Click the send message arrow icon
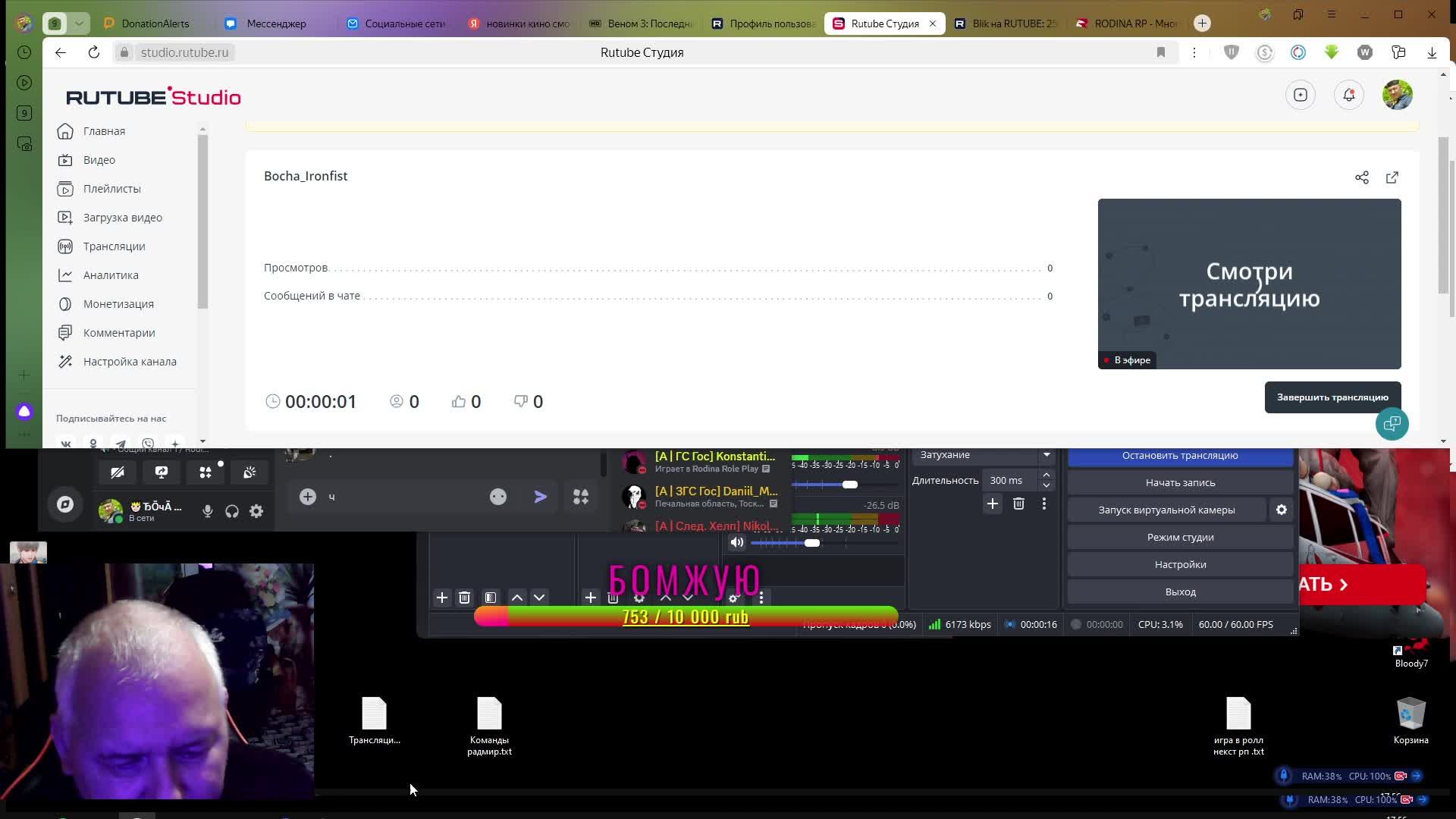The image size is (1456, 819). click(x=541, y=497)
